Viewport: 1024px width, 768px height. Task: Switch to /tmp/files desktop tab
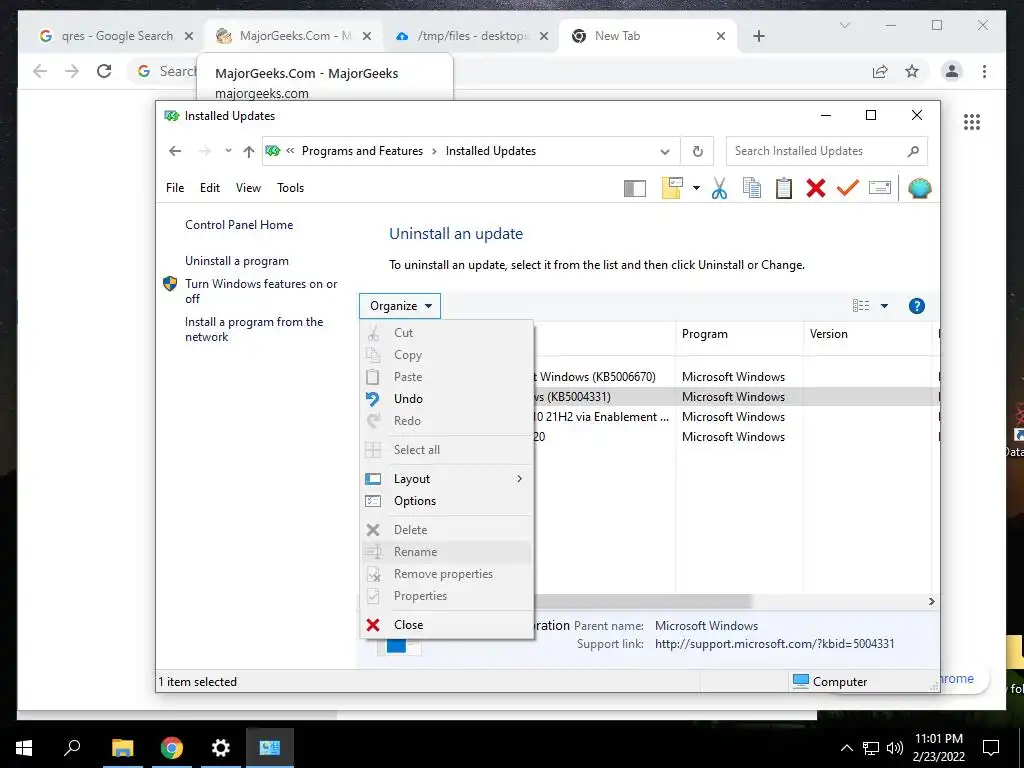coord(470,36)
